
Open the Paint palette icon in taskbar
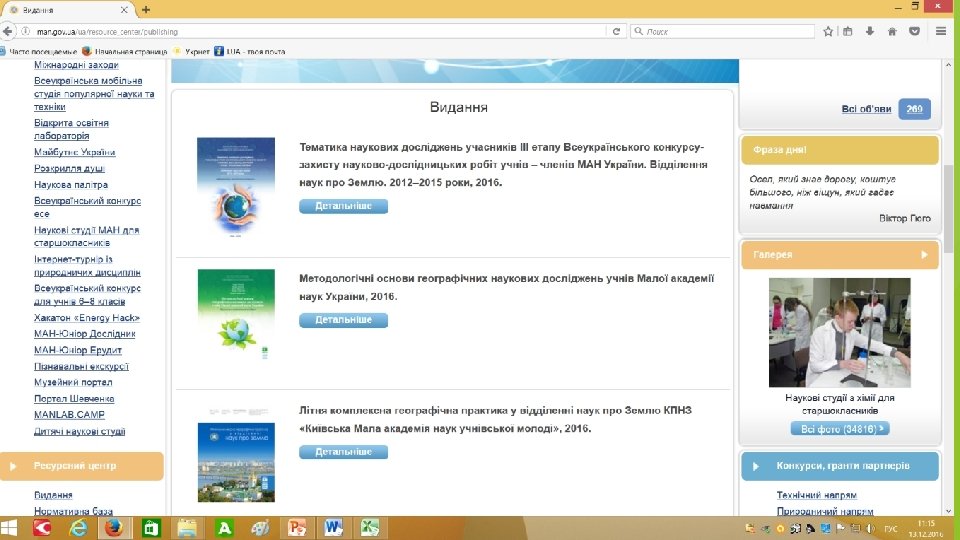pos(260,528)
